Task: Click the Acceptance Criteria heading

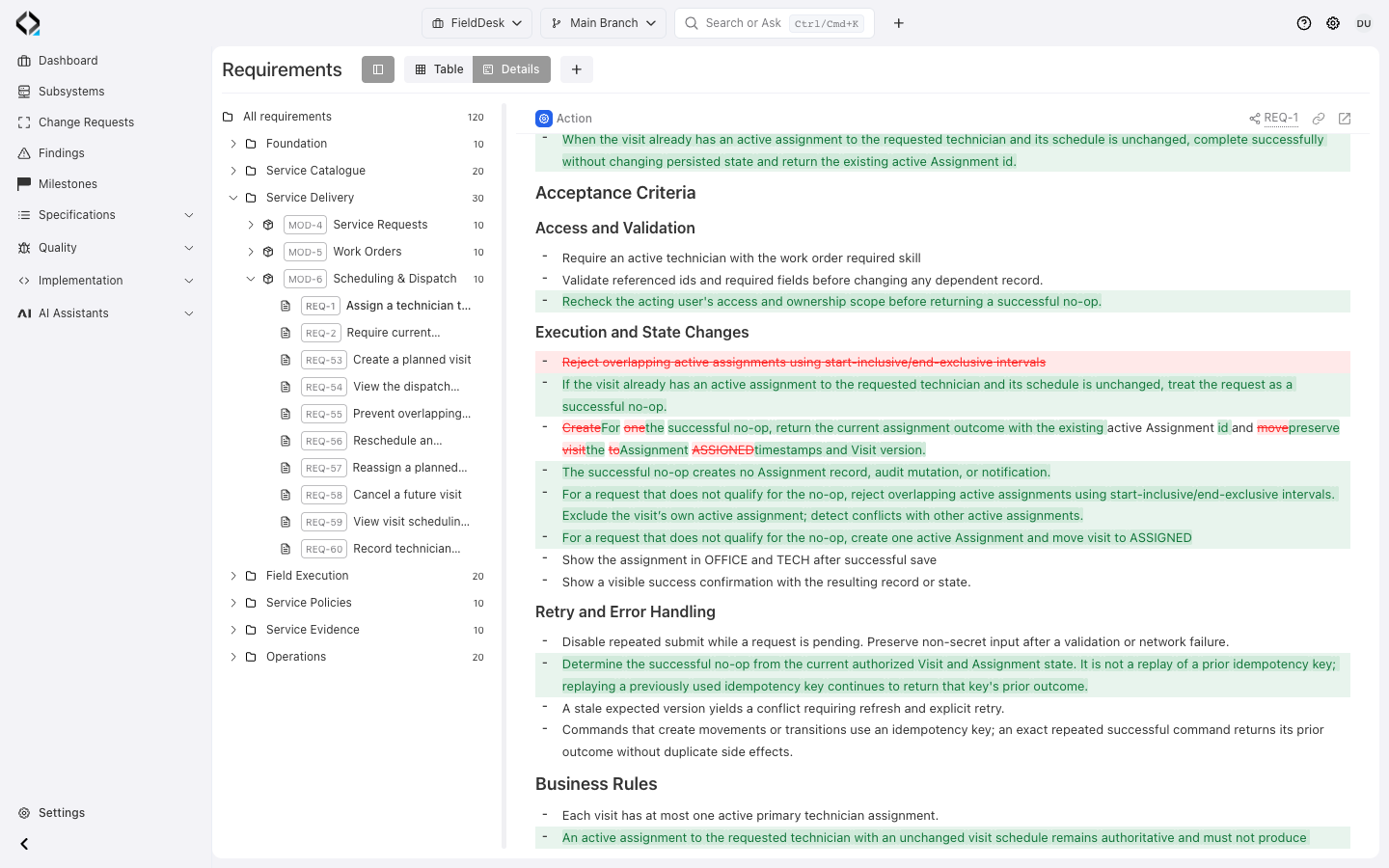Action: point(615,193)
